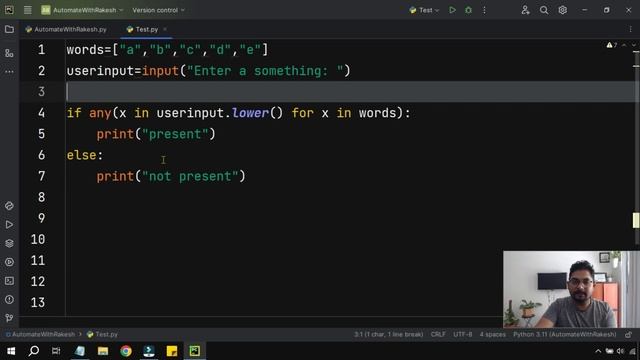
Task: Open Windows taskbar search
Action: (x=34, y=351)
